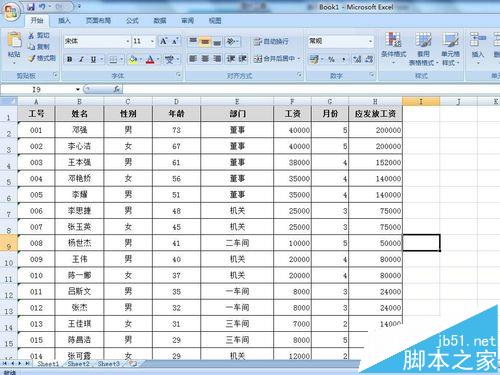Open the Sheet2 worksheet tab

78,364
